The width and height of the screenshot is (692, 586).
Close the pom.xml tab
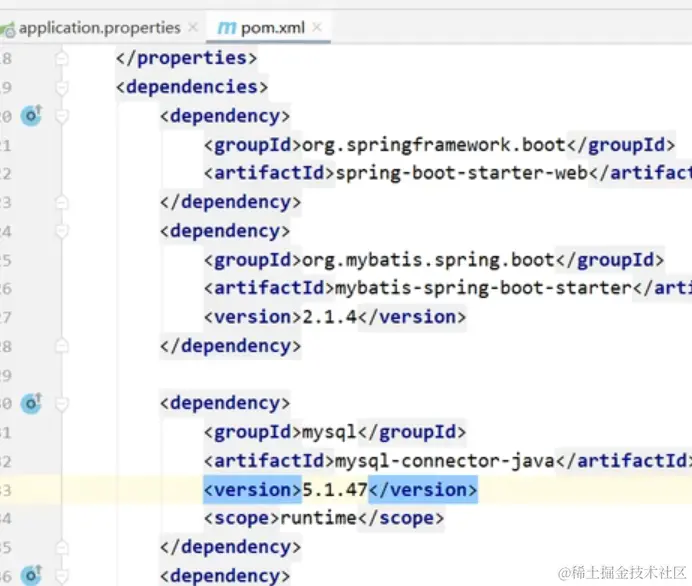(x=317, y=27)
